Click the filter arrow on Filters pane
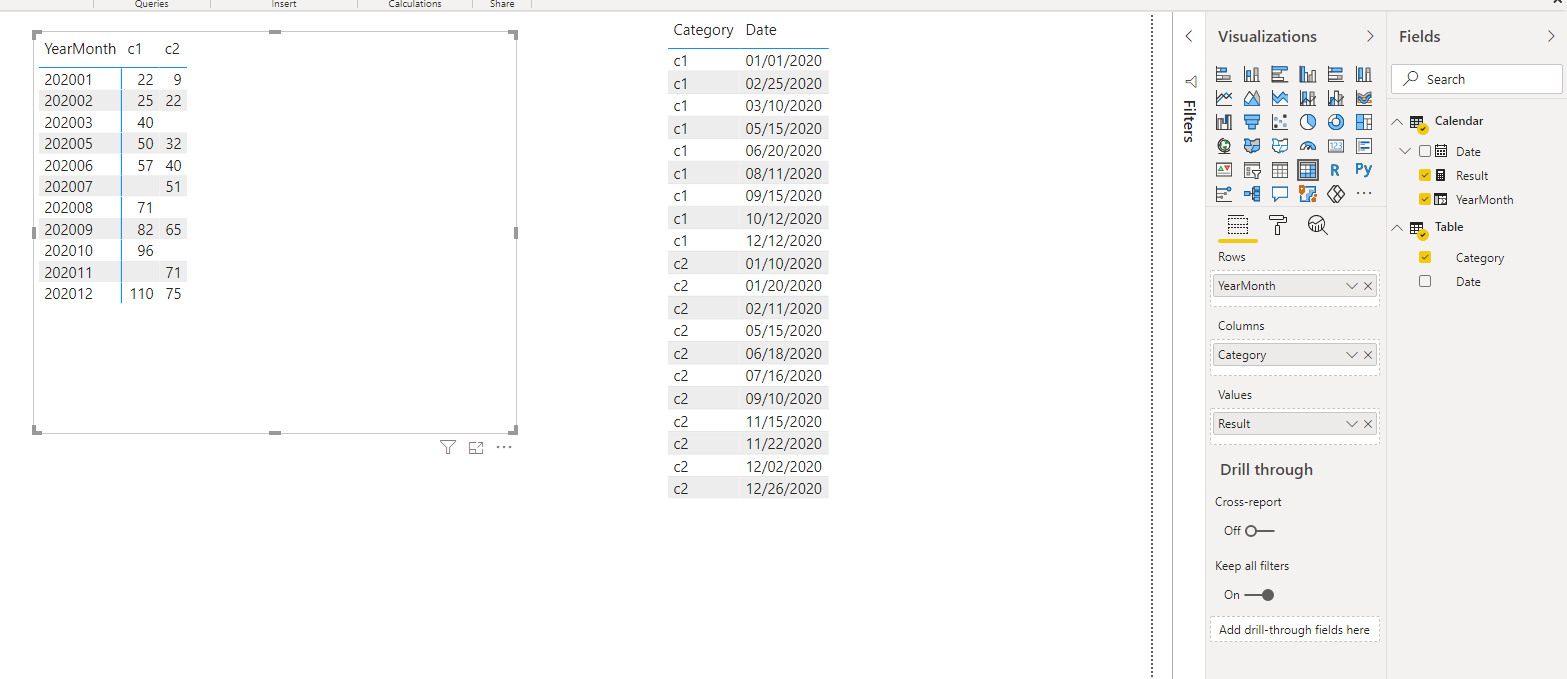1567x679 pixels. click(1190, 81)
